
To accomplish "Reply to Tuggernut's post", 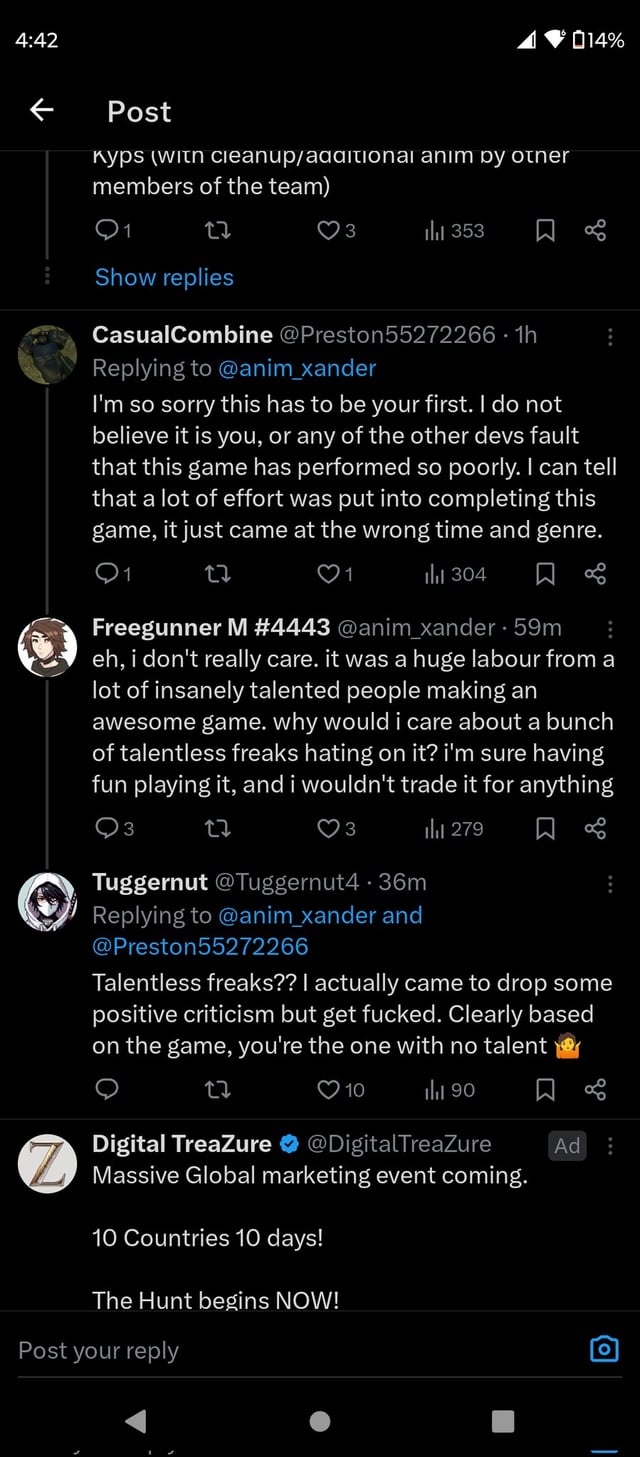I will 107,1090.
